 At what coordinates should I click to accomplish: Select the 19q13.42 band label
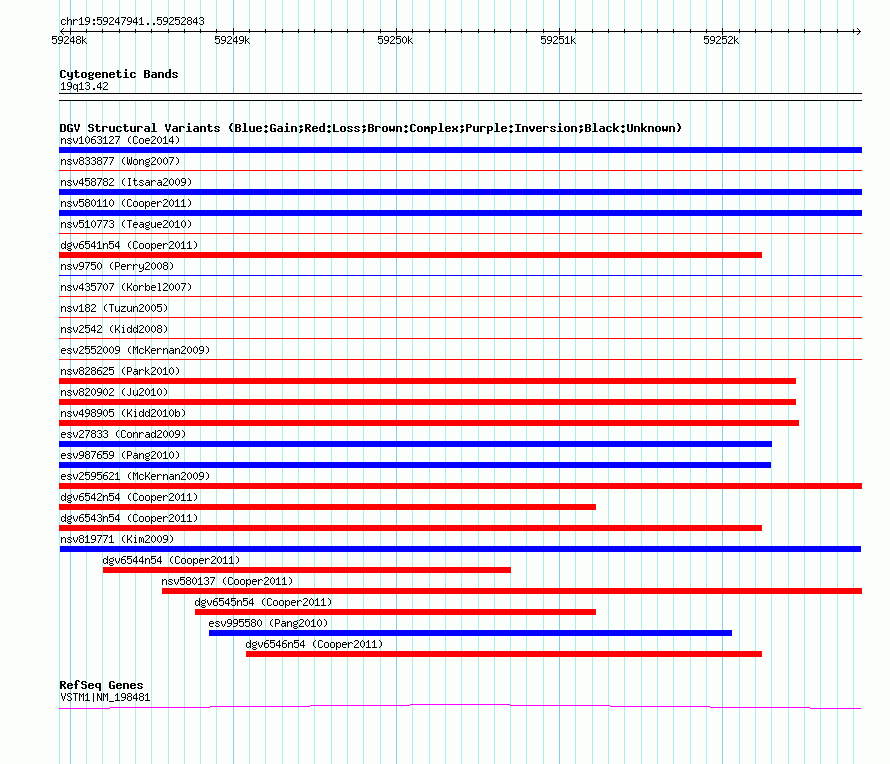point(84,87)
